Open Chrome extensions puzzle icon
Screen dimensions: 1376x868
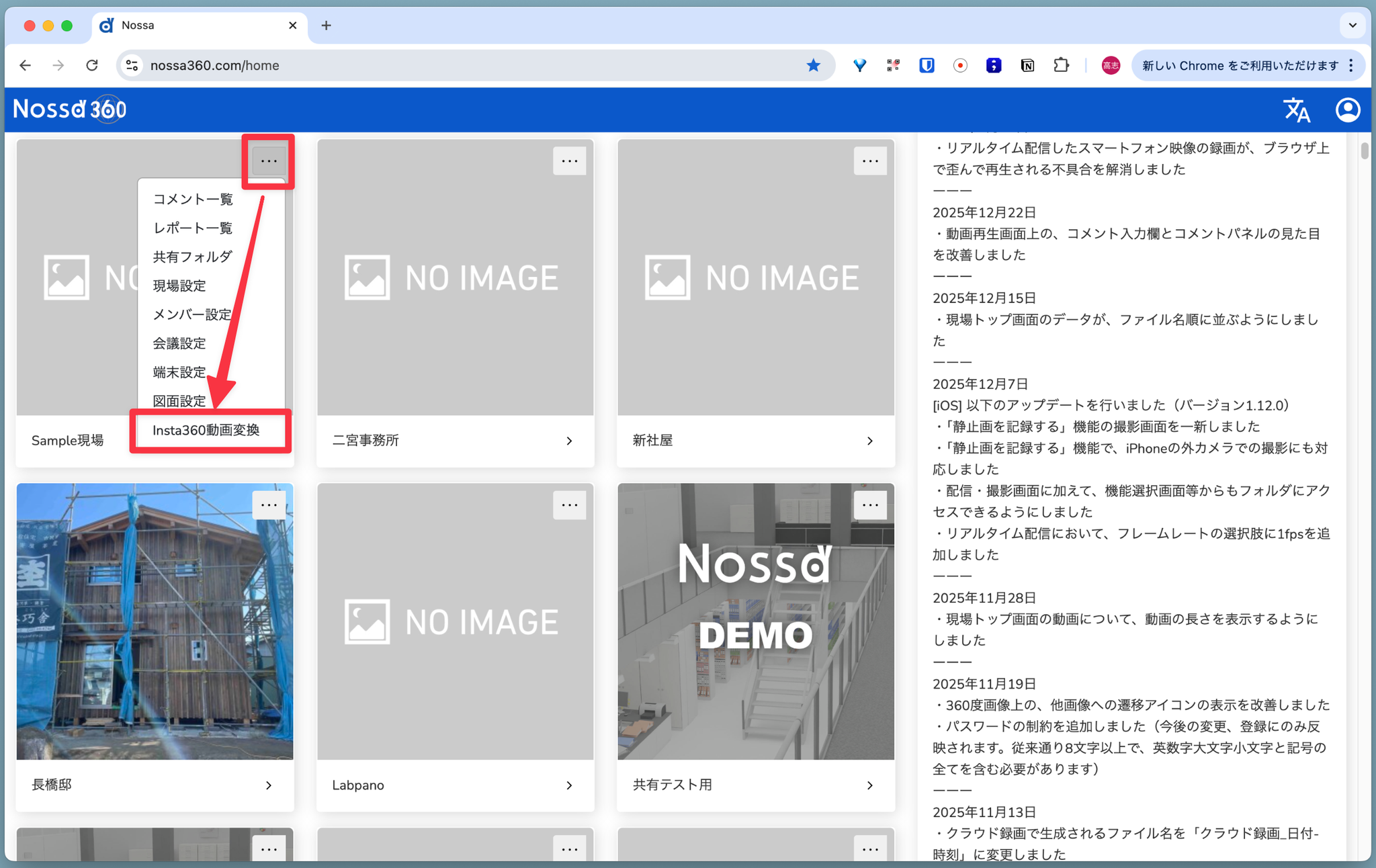point(1061,65)
